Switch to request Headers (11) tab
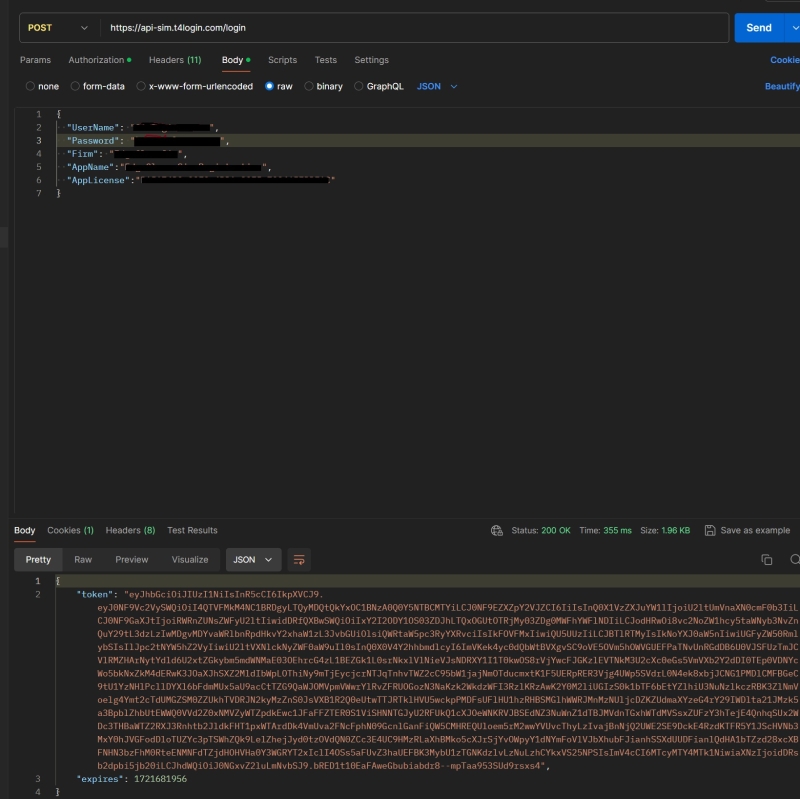Image resolution: width=800 pixels, height=799 pixels. point(174,60)
